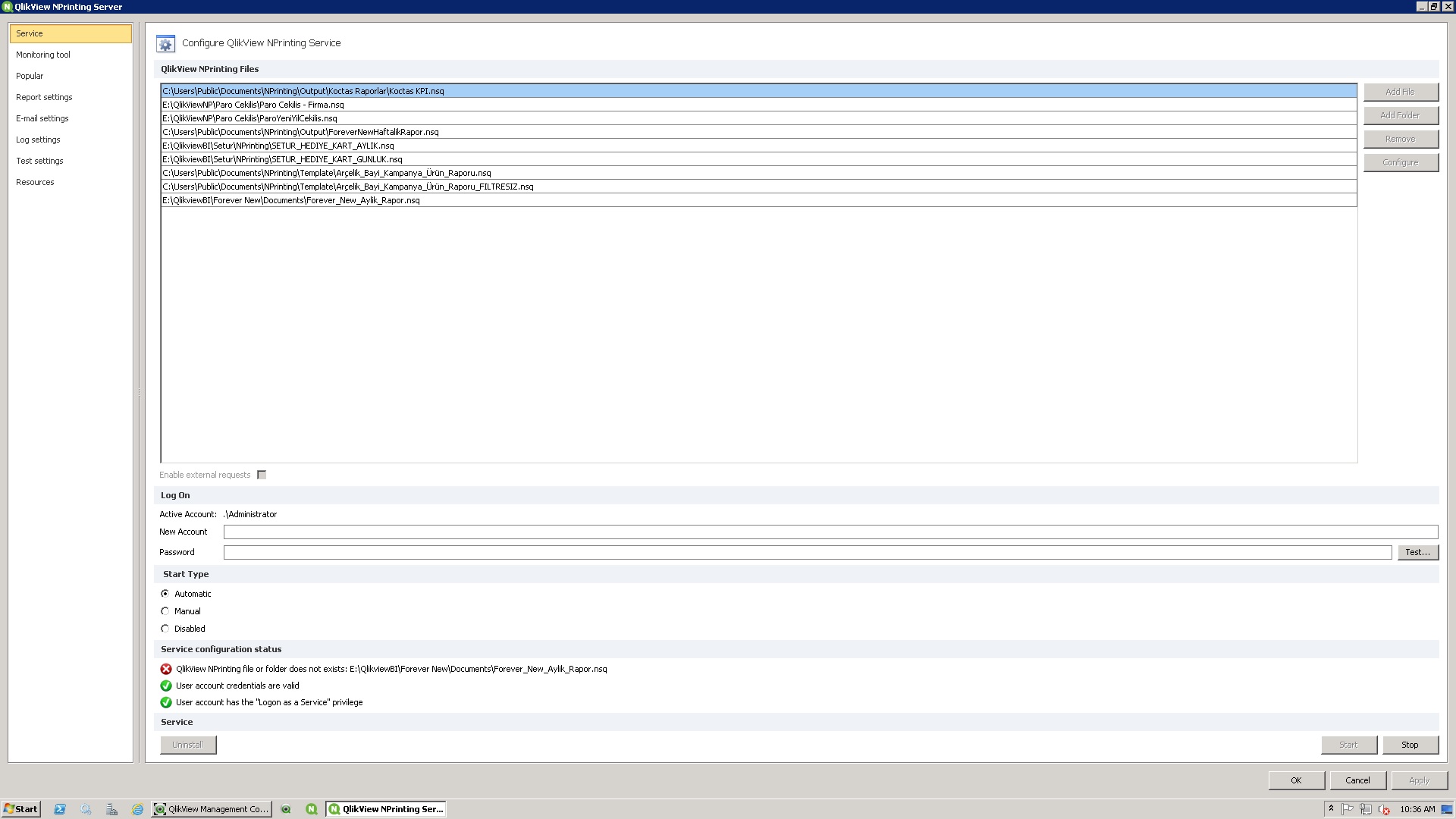The width and height of the screenshot is (1456, 819).
Task: Click the Test button for password validation
Action: tap(1418, 552)
